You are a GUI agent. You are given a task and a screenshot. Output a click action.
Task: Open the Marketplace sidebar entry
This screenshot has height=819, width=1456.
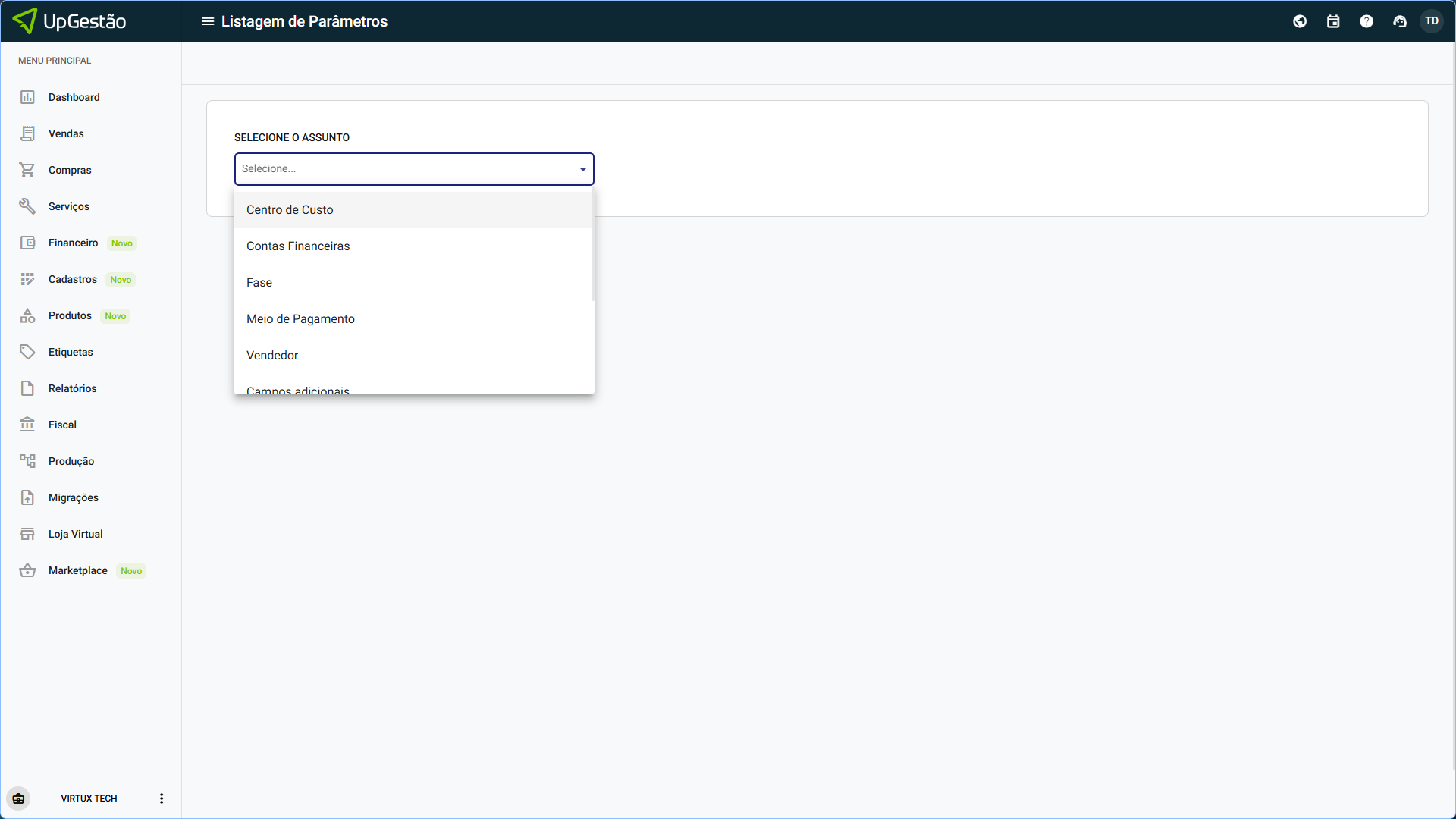tap(77, 570)
